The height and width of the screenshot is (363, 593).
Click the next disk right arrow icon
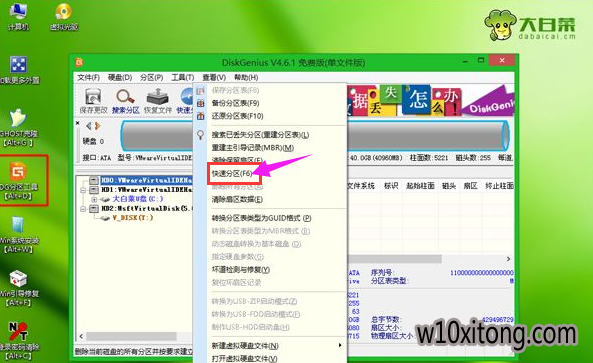98,126
